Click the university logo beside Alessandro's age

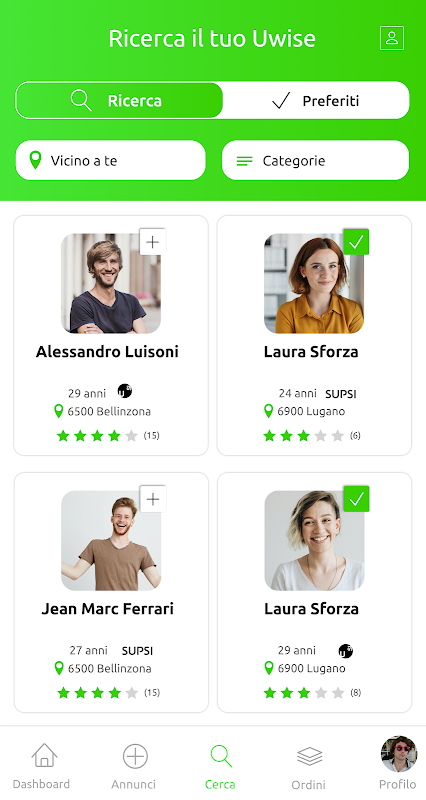[124, 391]
